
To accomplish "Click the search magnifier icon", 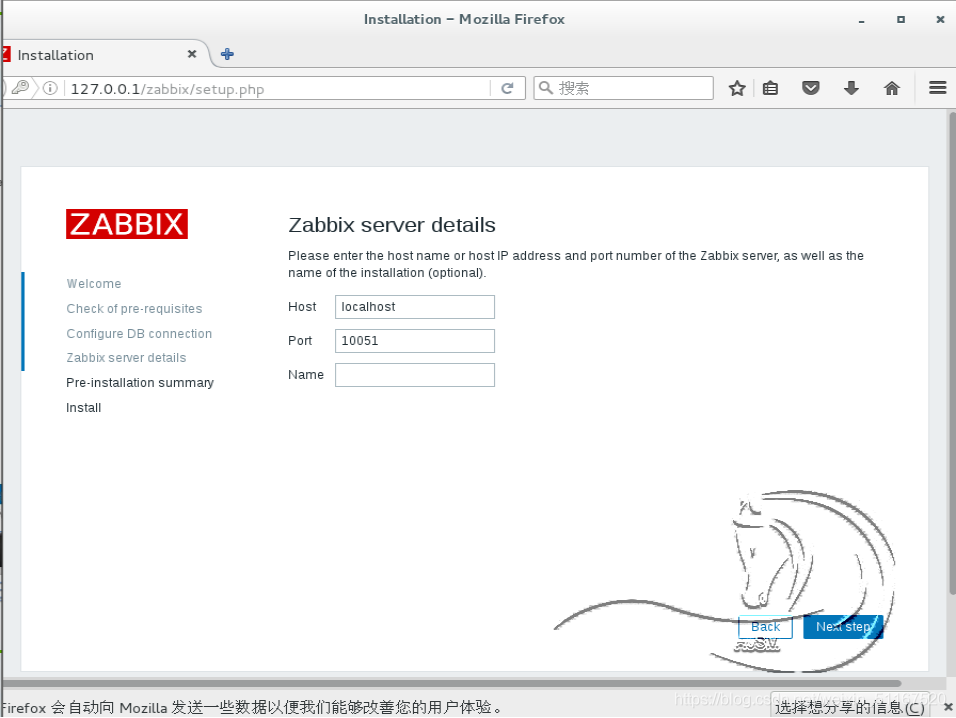I will [546, 88].
